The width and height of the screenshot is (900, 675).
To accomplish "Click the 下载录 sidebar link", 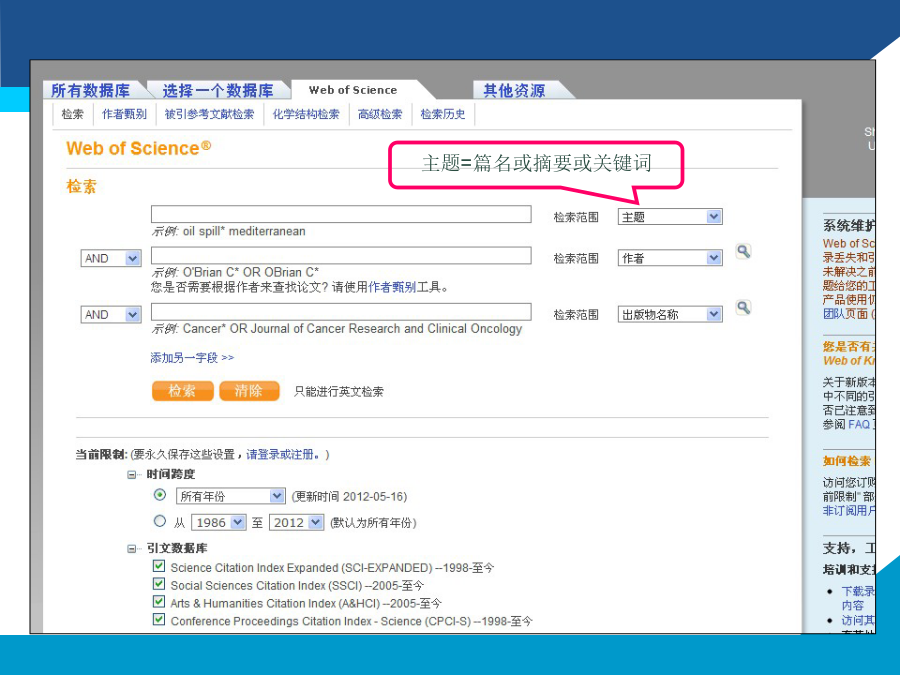I will [x=858, y=591].
